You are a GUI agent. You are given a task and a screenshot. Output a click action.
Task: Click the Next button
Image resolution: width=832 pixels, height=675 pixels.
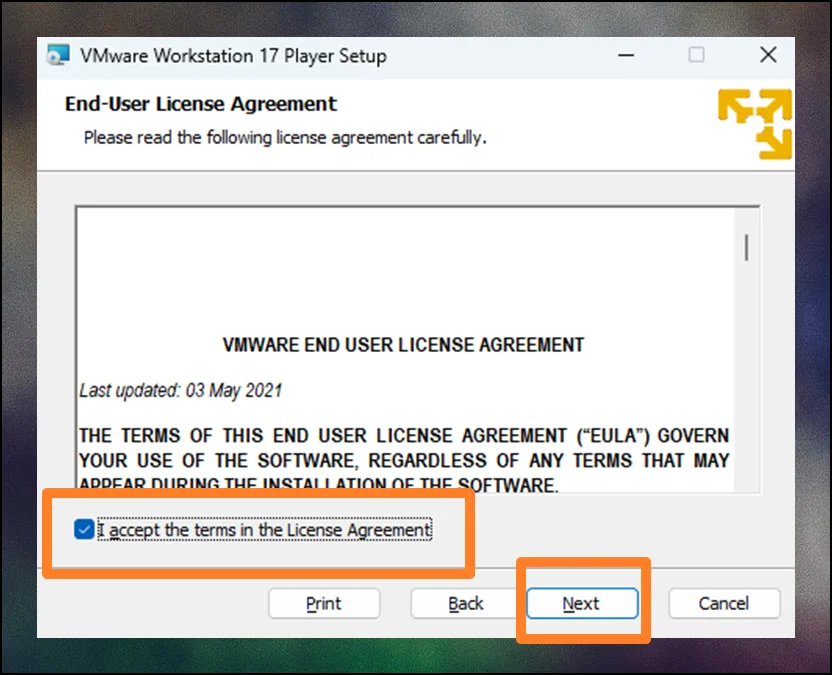(x=582, y=603)
